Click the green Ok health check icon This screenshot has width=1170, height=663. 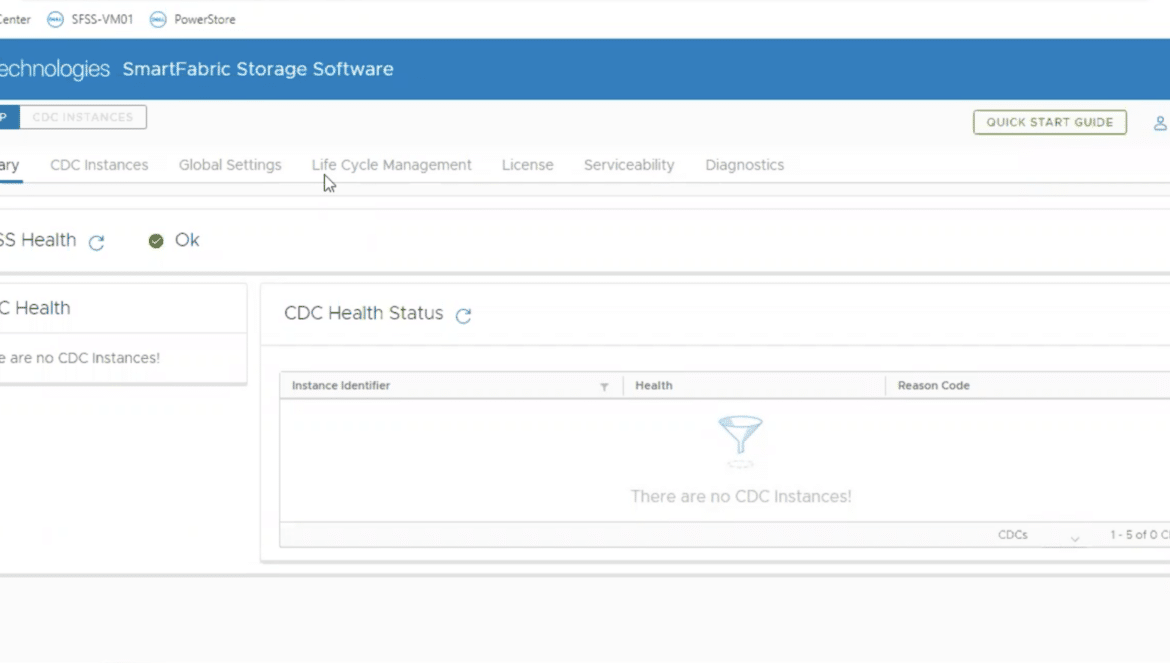tap(156, 240)
